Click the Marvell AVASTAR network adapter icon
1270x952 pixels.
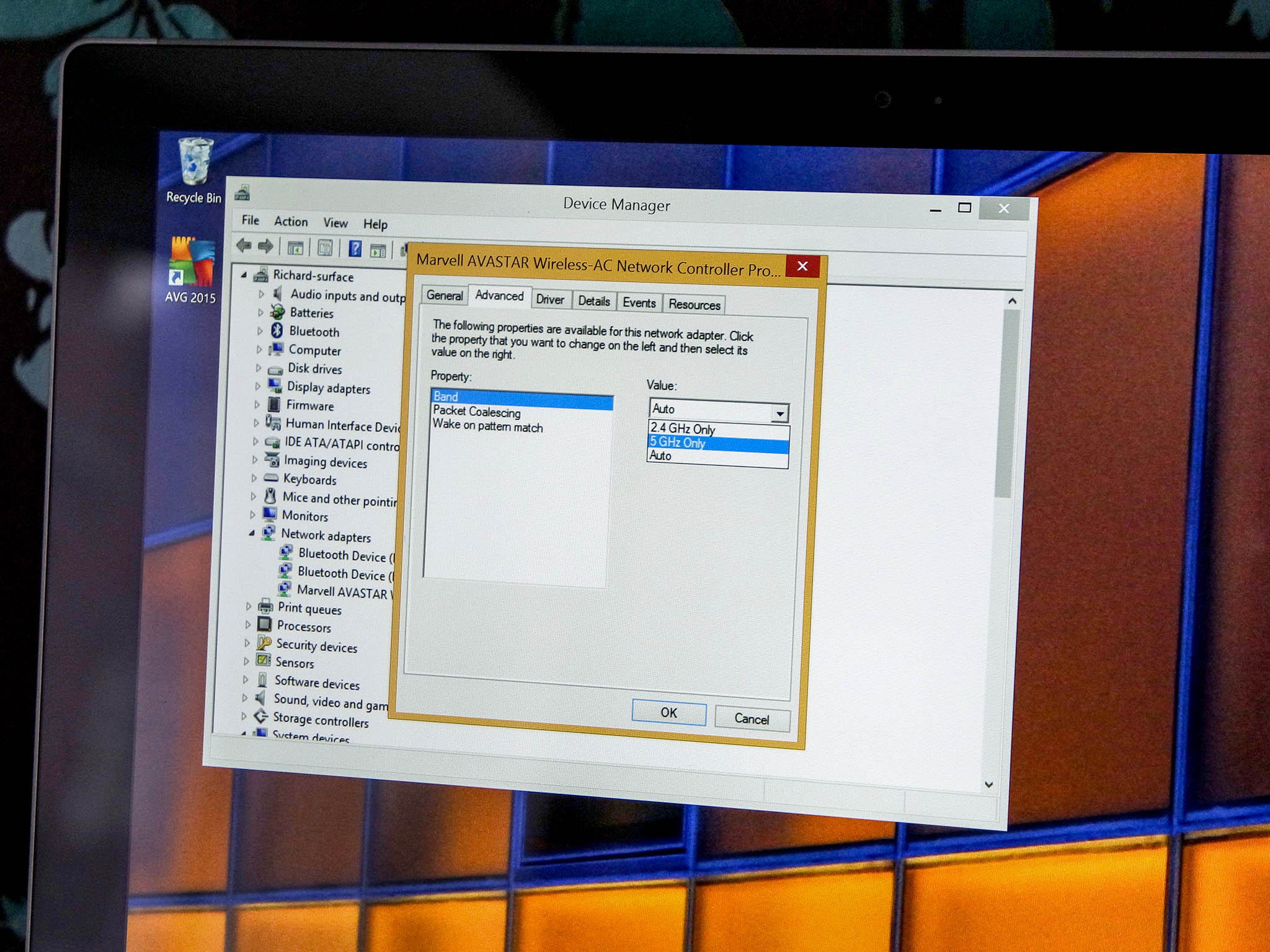coord(285,588)
